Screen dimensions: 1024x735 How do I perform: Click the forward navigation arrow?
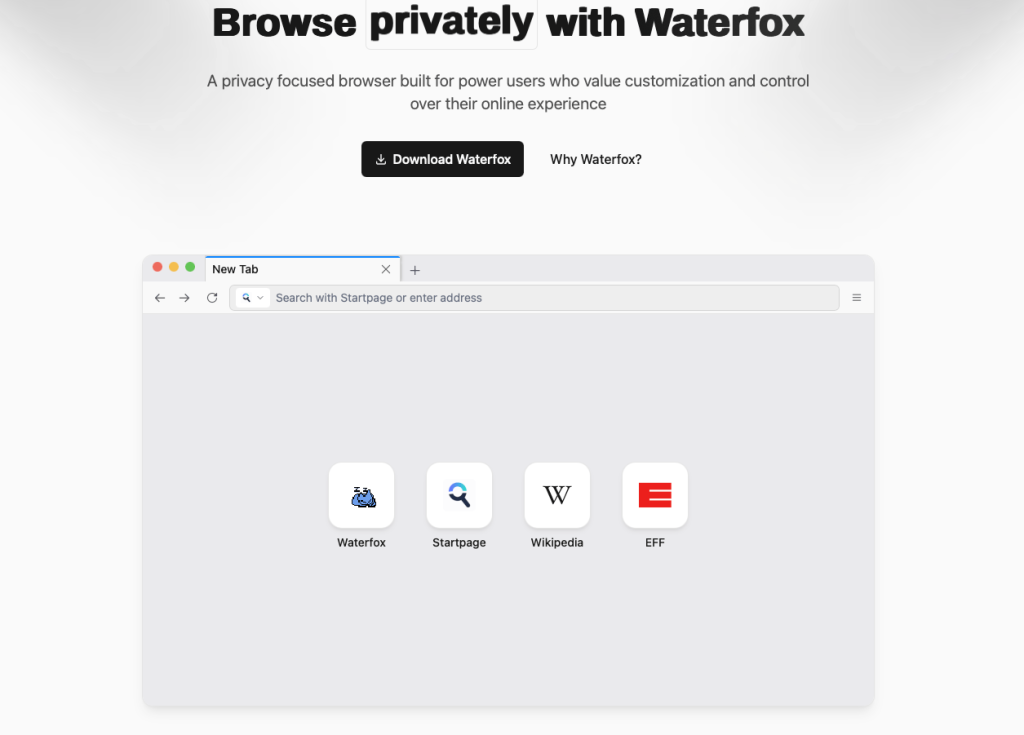coord(185,297)
